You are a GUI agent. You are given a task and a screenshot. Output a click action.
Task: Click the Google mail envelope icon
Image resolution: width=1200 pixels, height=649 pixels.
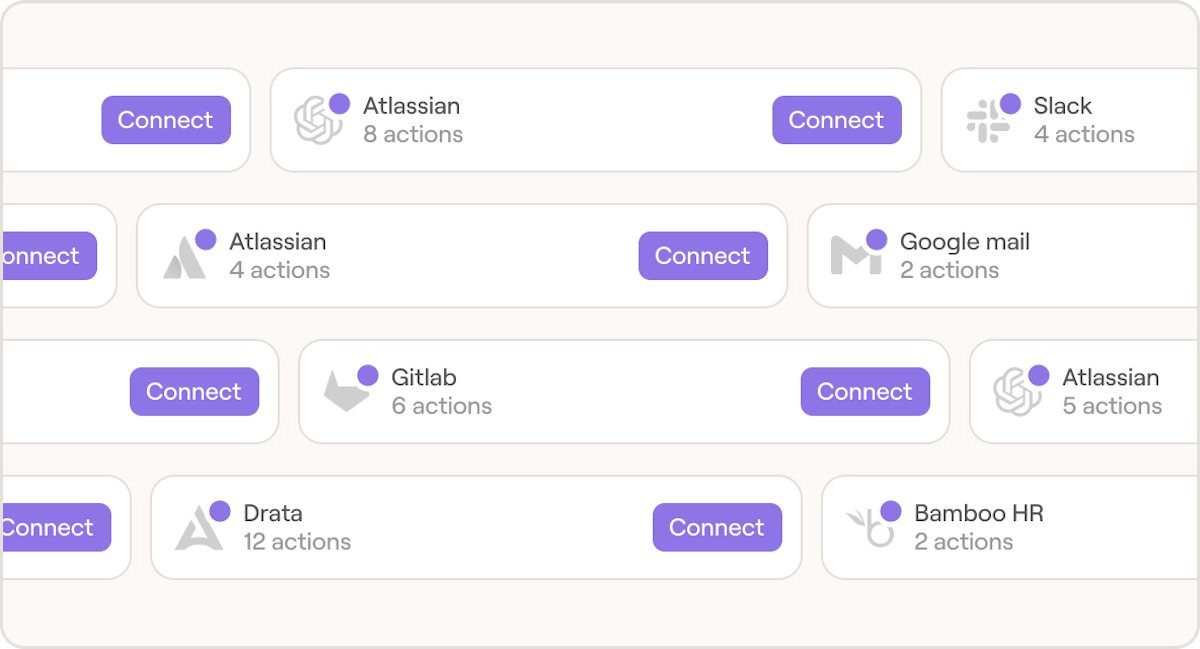(x=855, y=256)
